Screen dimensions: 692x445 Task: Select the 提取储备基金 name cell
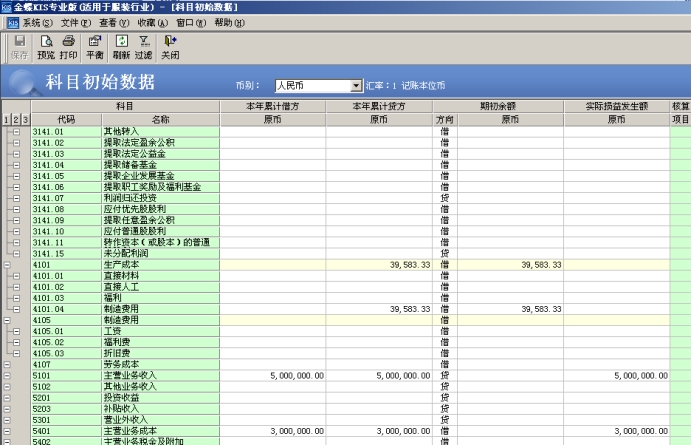tap(161, 165)
